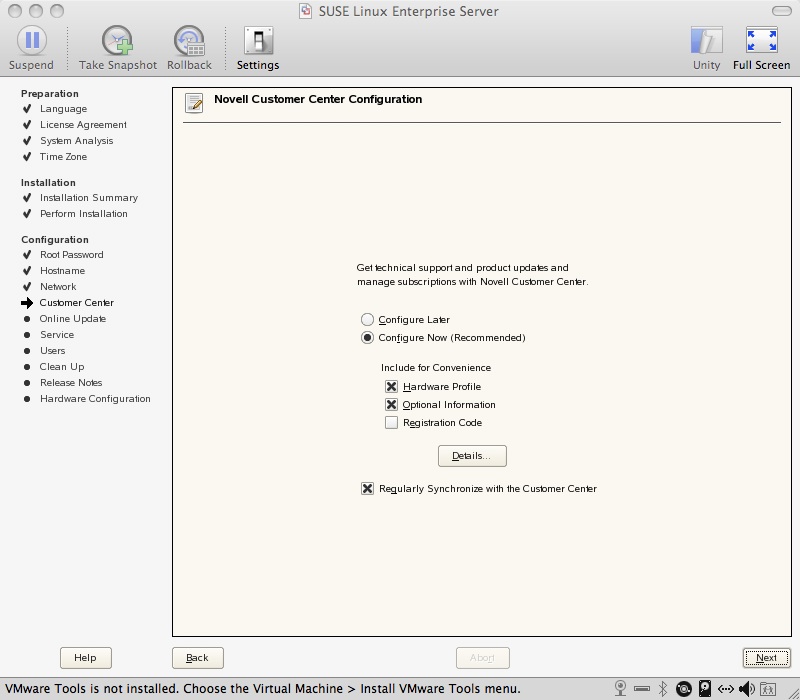The image size is (800, 700).
Task: Click Online Update step
Action: (72, 318)
